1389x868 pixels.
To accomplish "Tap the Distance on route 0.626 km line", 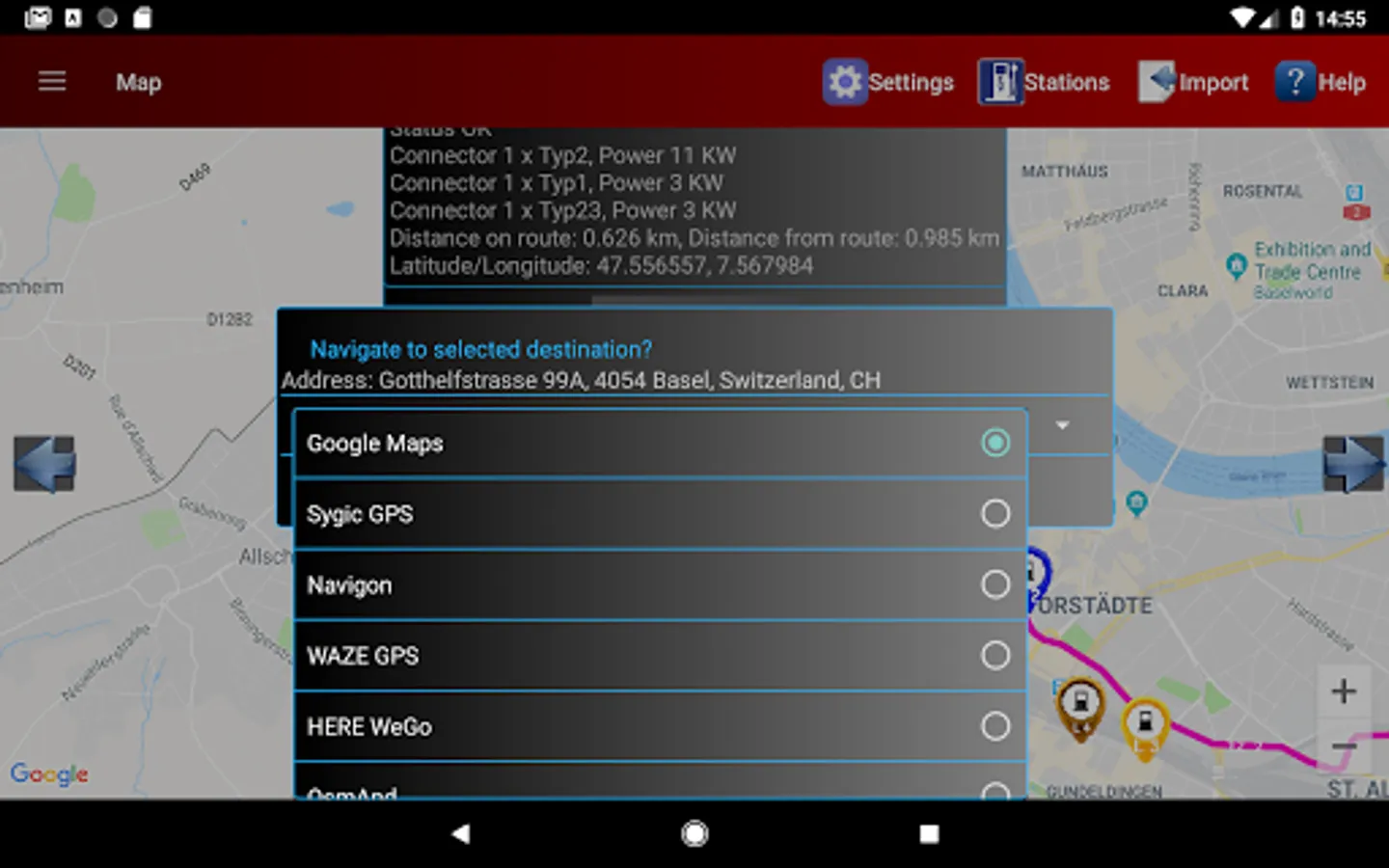I will pos(694,238).
